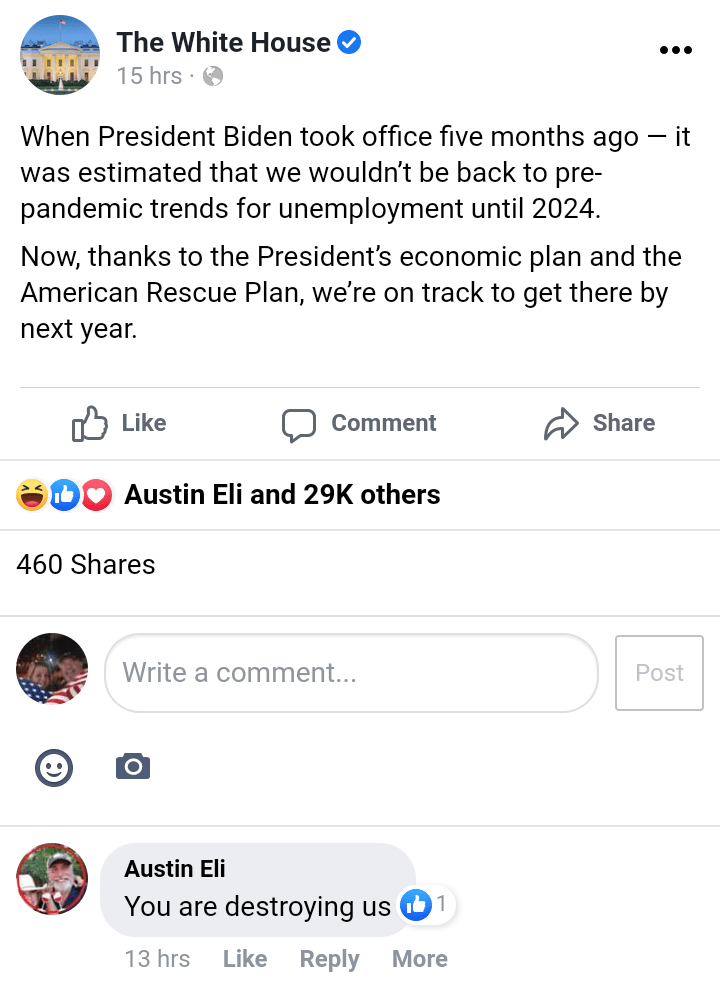
Task: Open The White House page name link
Action: [x=223, y=43]
